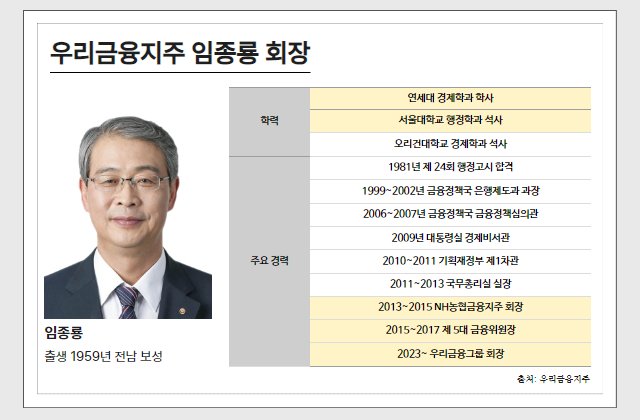Select the 서울대학교 행정학과 석사 row
Viewport: 640px width, 420px height.
click(x=450, y=121)
